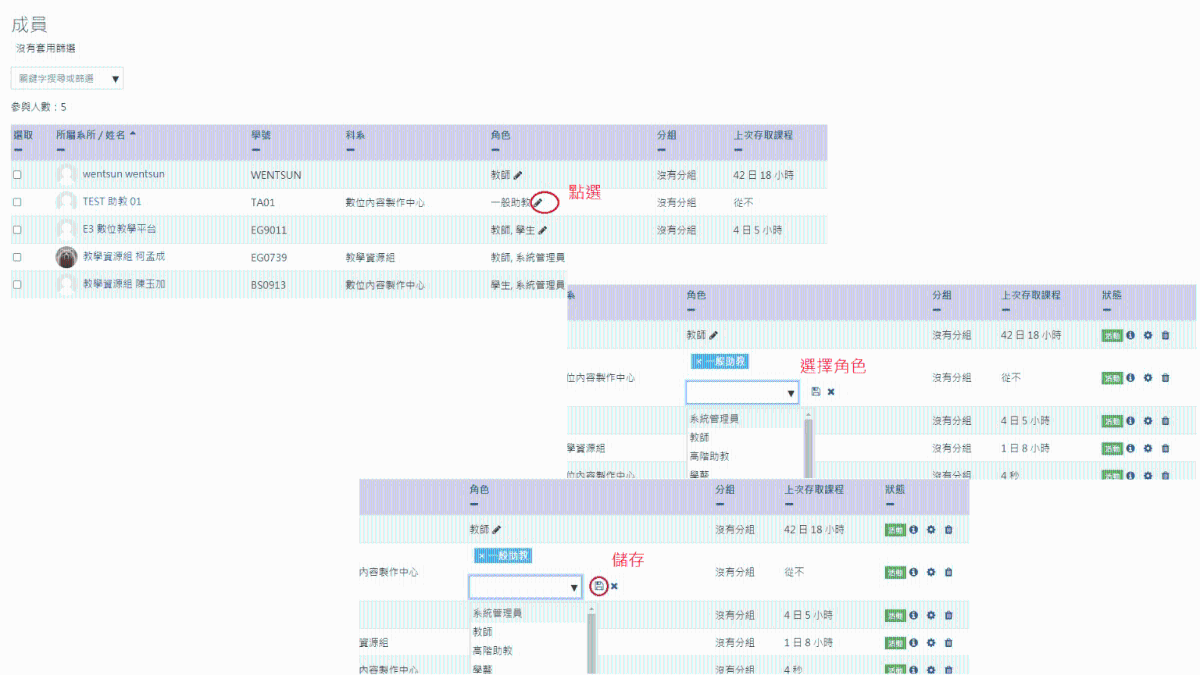The height and width of the screenshot is (675, 1200).
Task: Open avatar of 教學資源組 柯孟成
Action: coord(66,257)
